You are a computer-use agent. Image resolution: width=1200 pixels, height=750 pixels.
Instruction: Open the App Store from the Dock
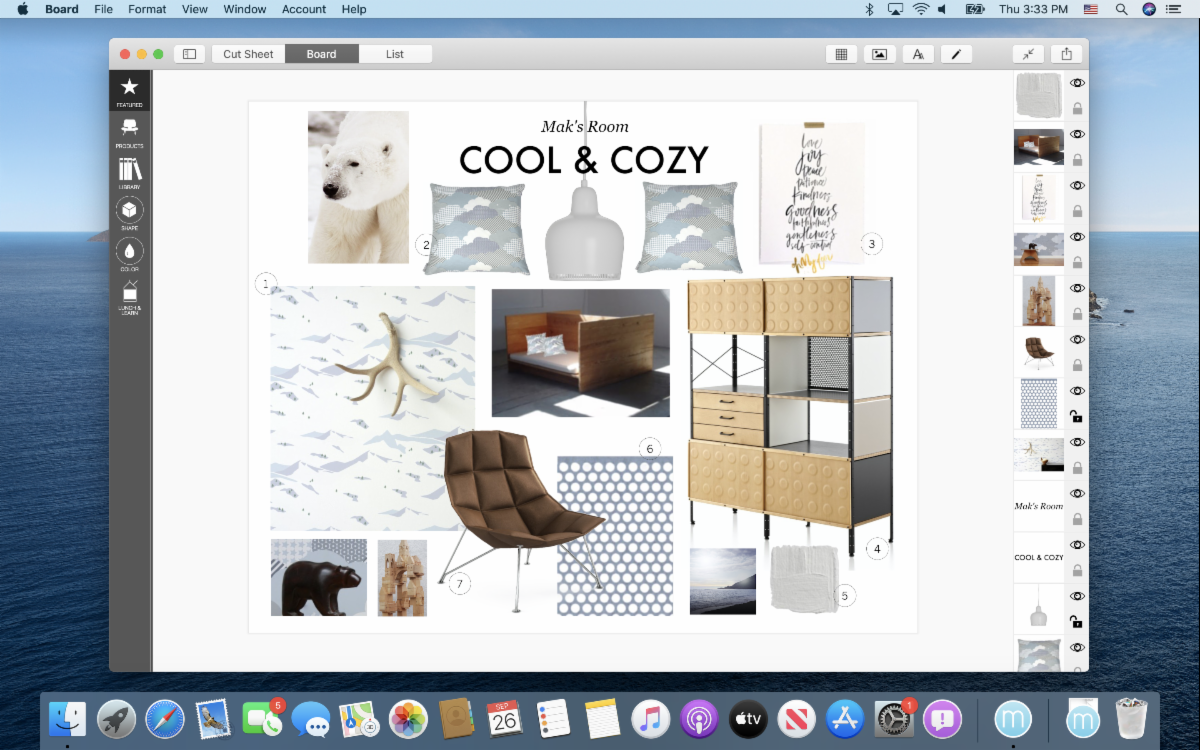(x=845, y=719)
